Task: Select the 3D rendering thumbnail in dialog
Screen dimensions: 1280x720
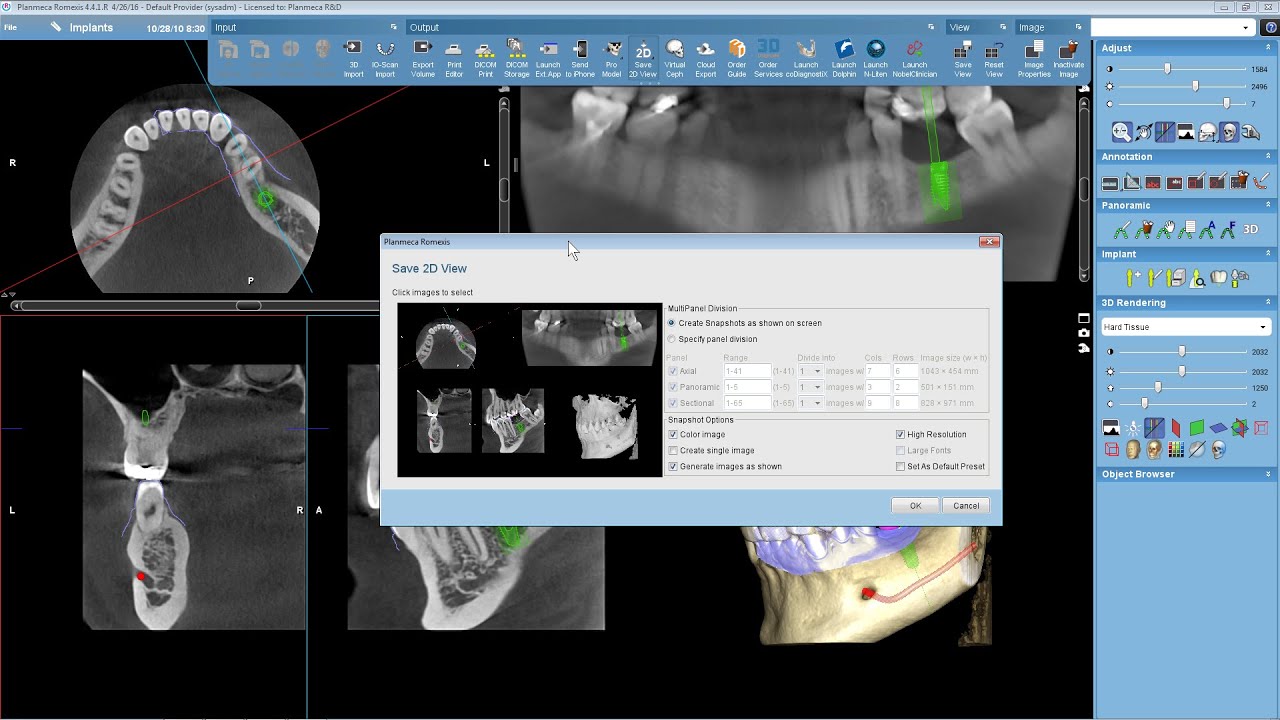Action: (606, 425)
